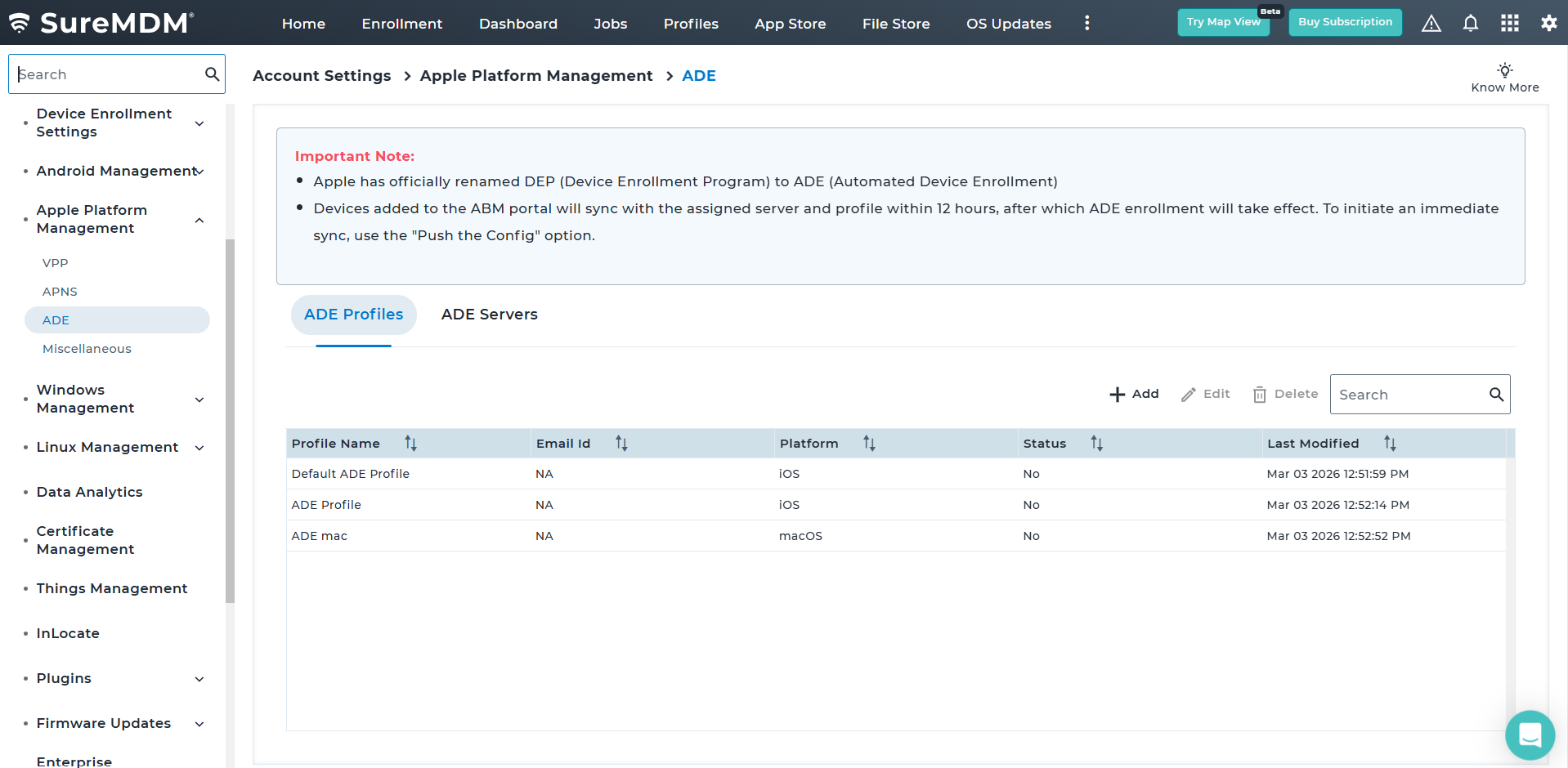Open the apps grid launcher icon

pos(1509,24)
